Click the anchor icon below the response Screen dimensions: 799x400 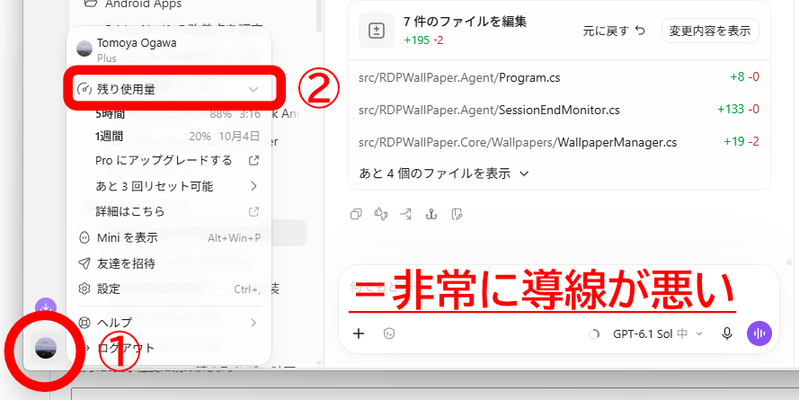[x=432, y=215]
